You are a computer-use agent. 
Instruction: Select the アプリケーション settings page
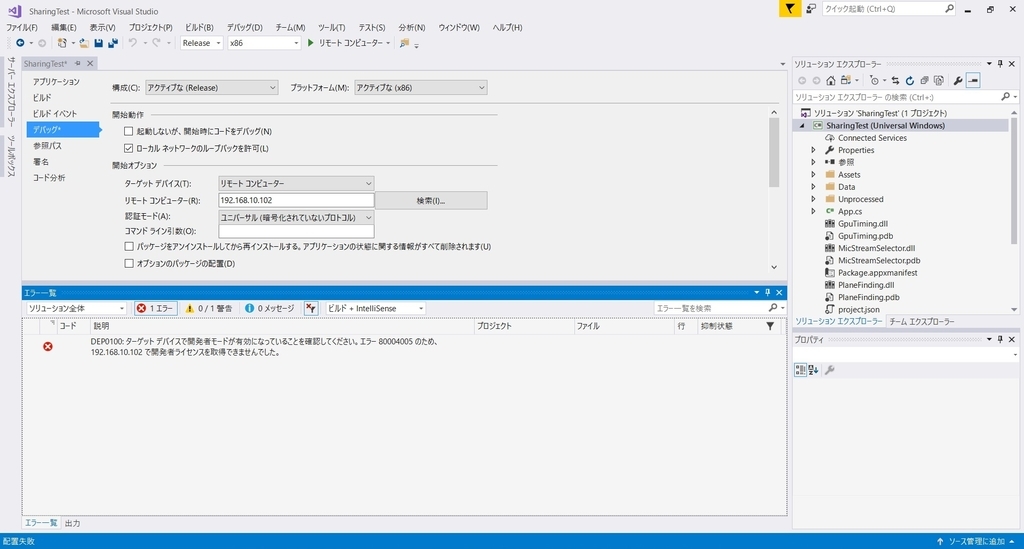56,82
